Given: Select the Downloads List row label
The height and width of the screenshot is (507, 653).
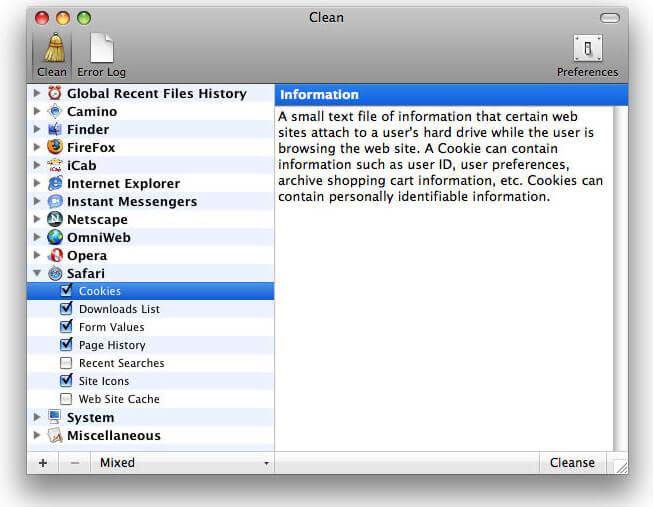Looking at the screenshot, I should click(119, 309).
